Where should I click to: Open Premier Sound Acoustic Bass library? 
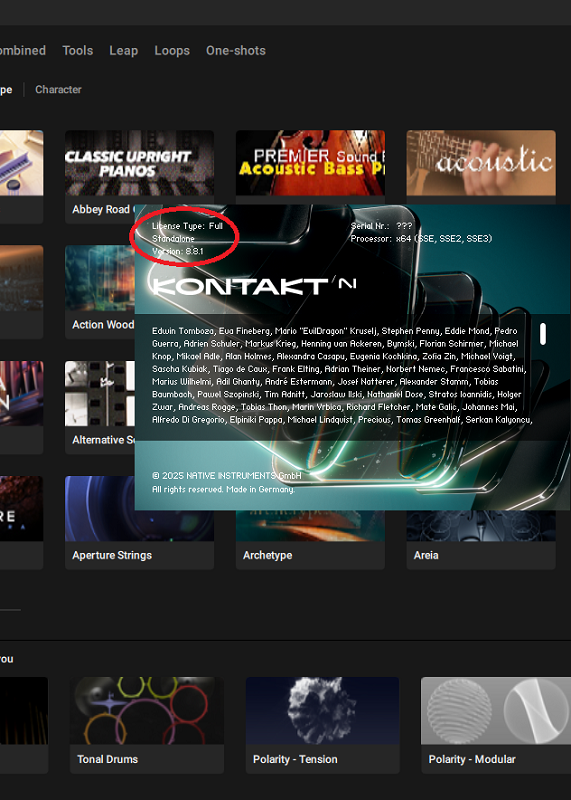click(x=310, y=163)
